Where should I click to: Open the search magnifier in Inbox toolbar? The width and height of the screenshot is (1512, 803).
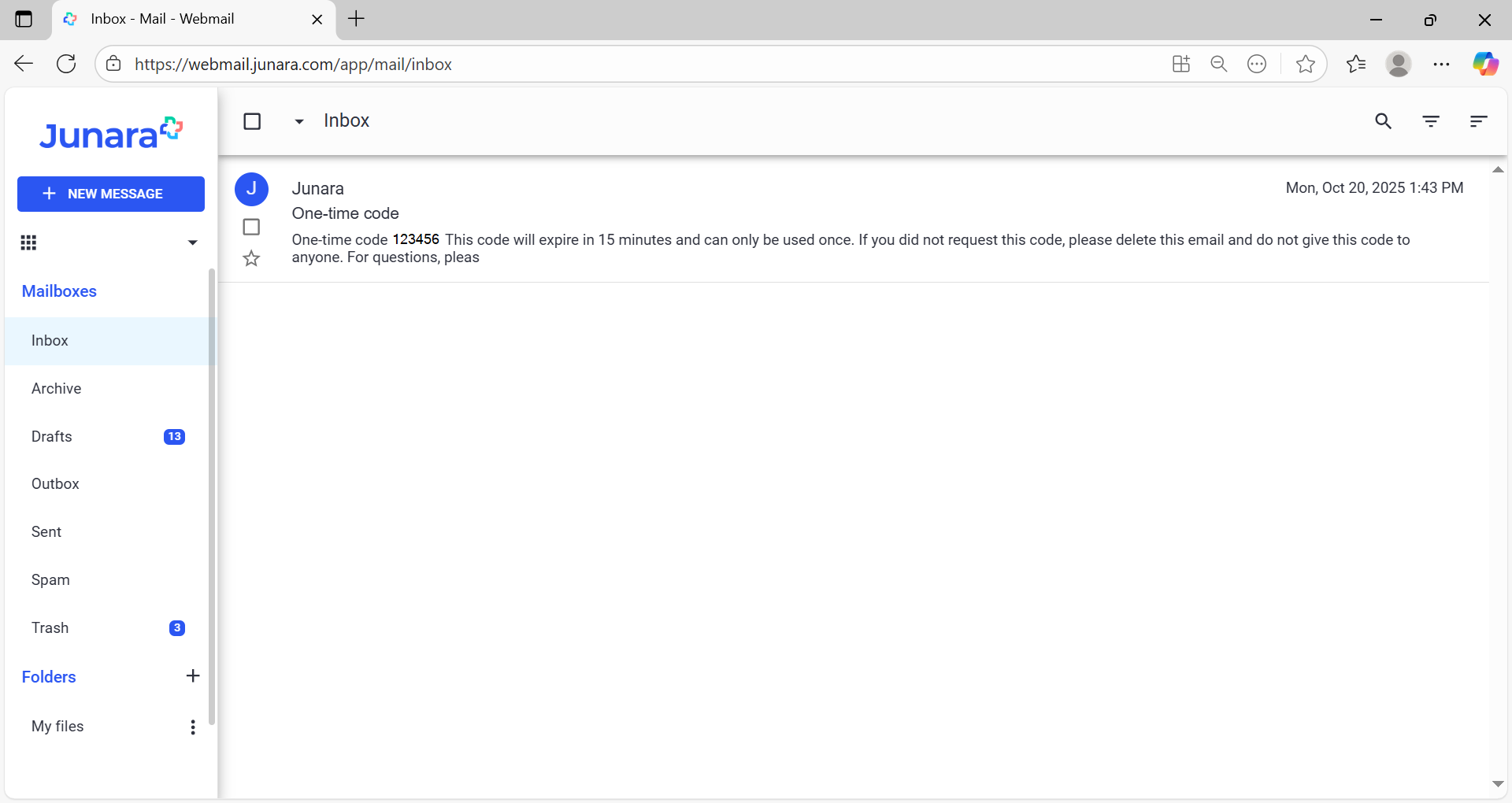(x=1383, y=121)
